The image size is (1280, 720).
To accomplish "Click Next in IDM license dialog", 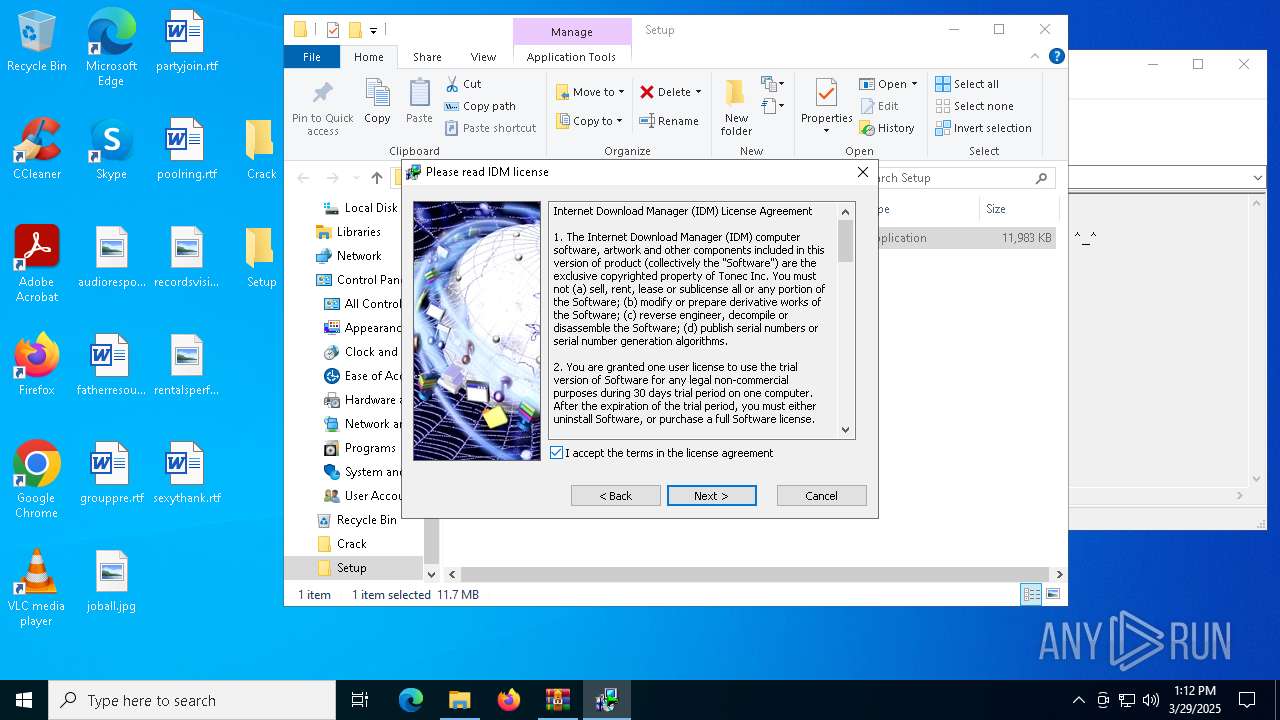I will click(x=712, y=496).
